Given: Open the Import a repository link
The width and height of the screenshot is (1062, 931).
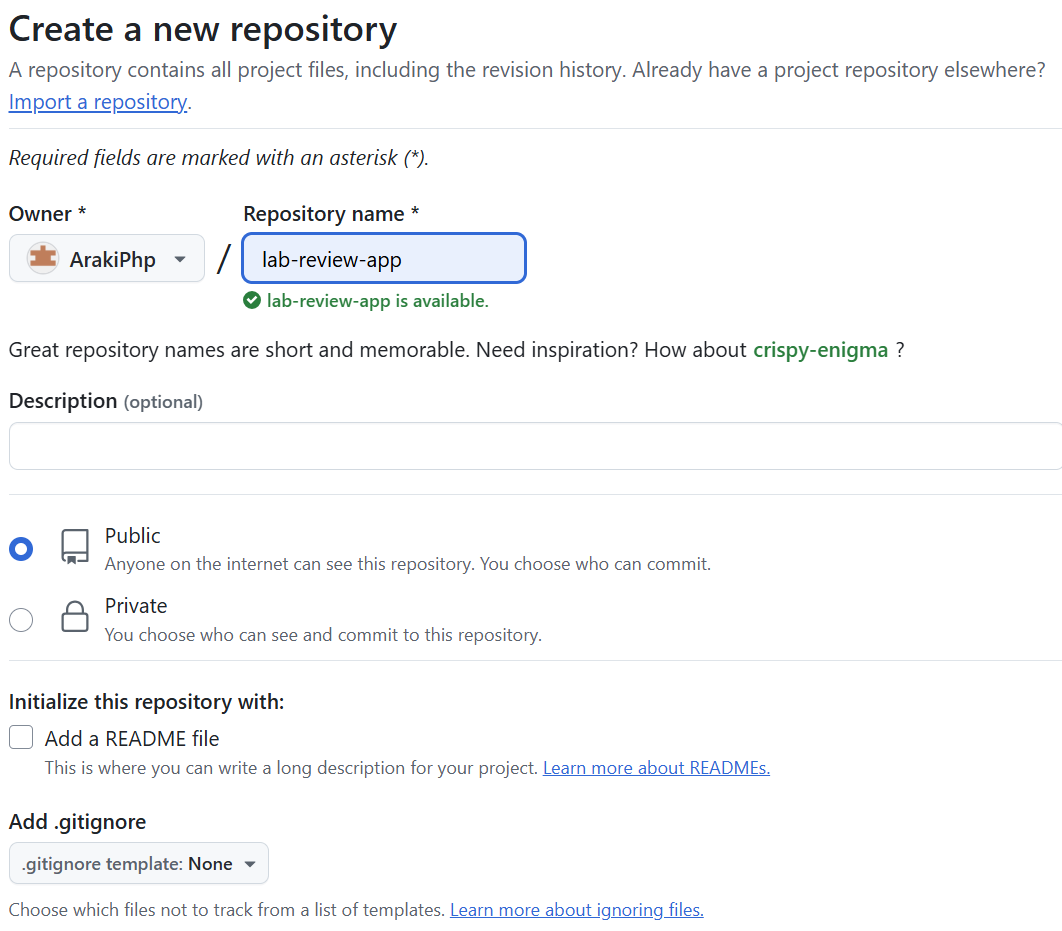Looking at the screenshot, I should click(98, 102).
